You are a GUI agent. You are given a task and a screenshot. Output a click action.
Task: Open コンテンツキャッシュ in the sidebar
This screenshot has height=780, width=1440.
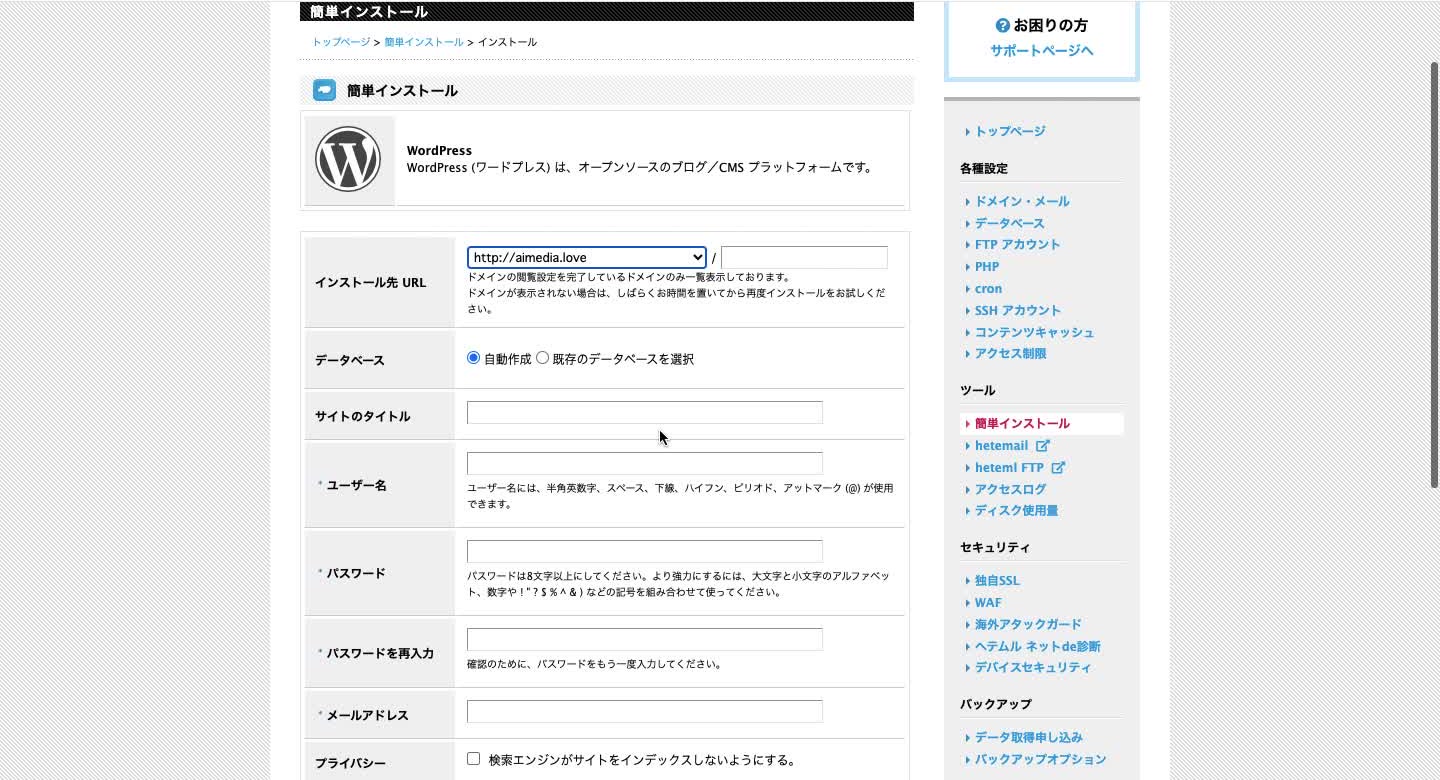(1035, 332)
